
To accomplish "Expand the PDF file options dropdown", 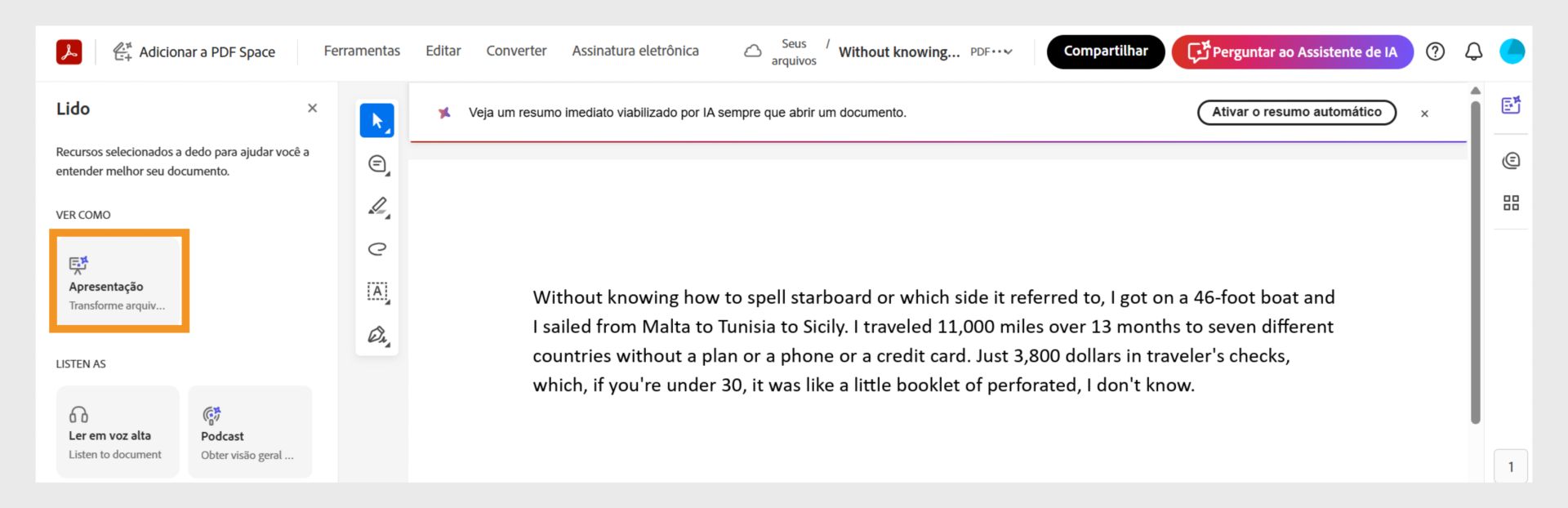I will coord(991,51).
